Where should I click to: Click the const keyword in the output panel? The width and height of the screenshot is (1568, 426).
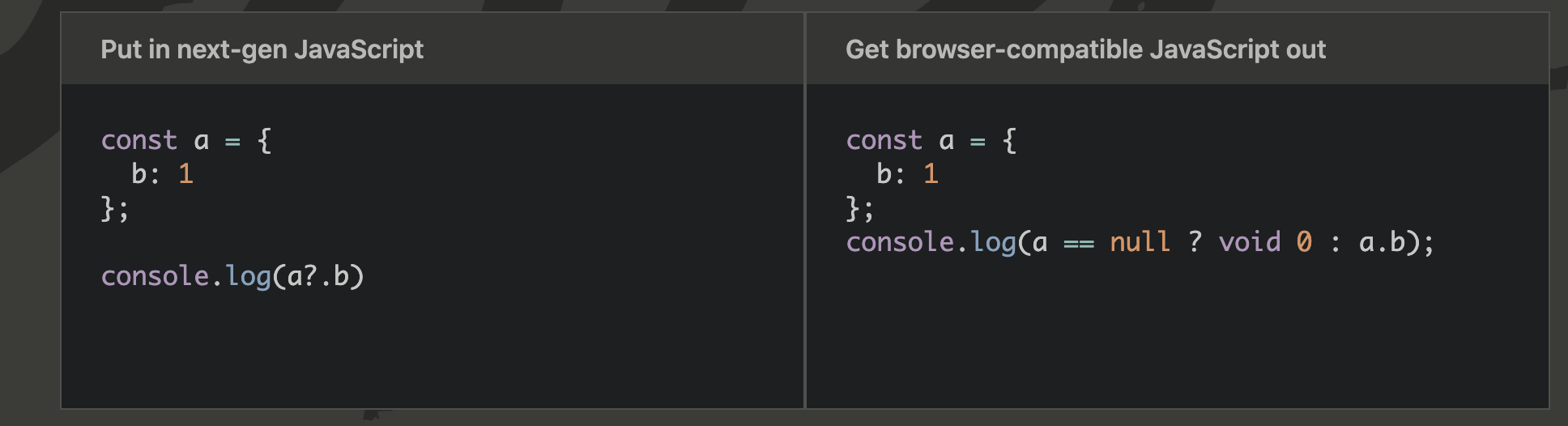coord(884,140)
